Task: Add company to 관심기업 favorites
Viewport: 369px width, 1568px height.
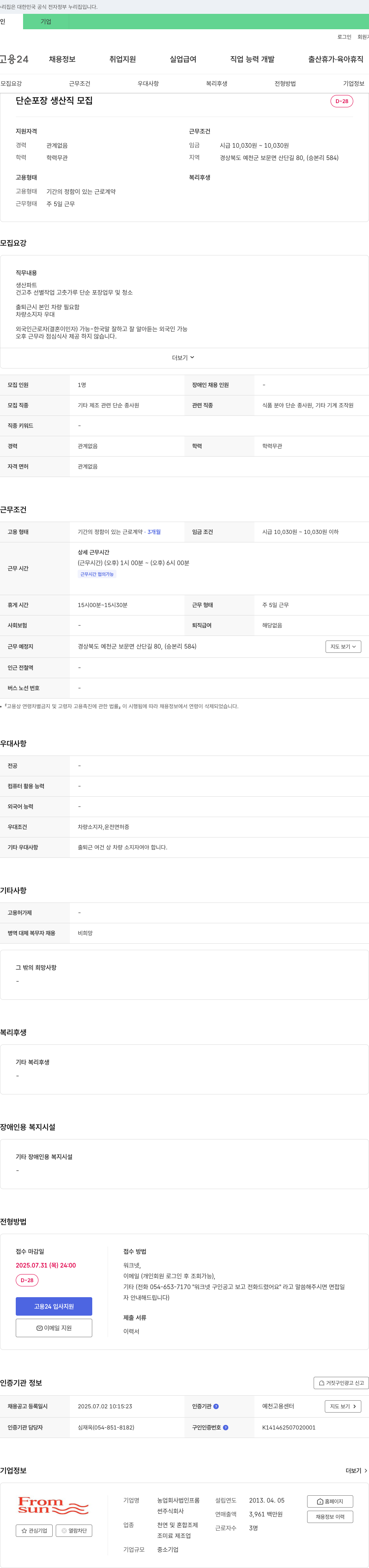Action: 34,1530
